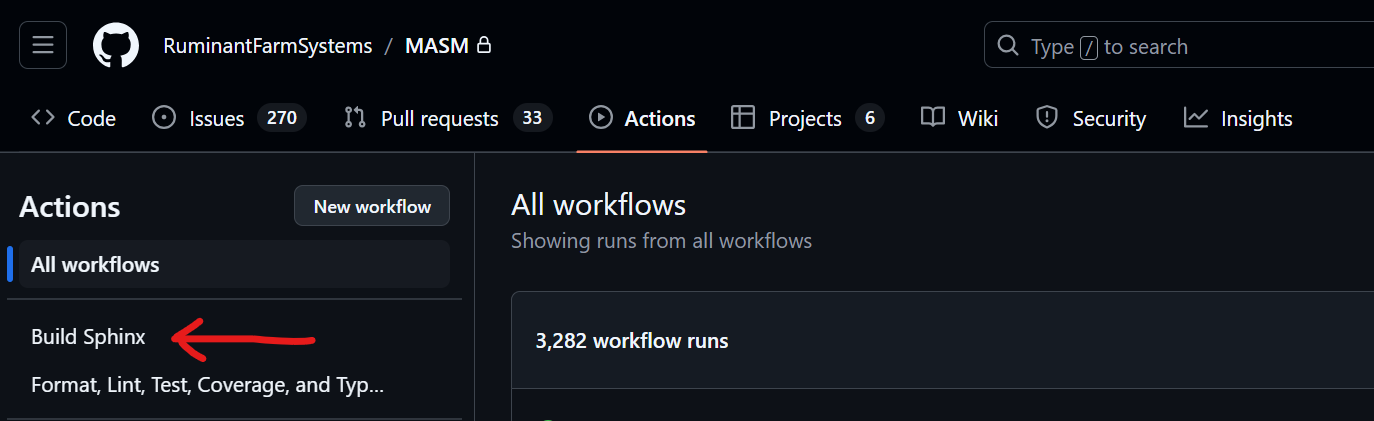Open the Build Sphinx workflow
This screenshot has height=421, width=1374.
[x=88, y=337]
